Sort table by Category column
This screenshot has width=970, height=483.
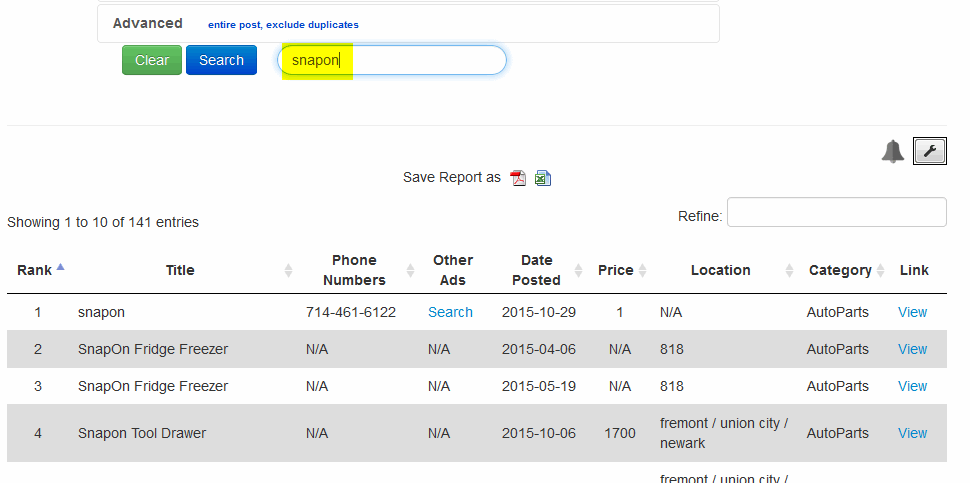coord(846,270)
